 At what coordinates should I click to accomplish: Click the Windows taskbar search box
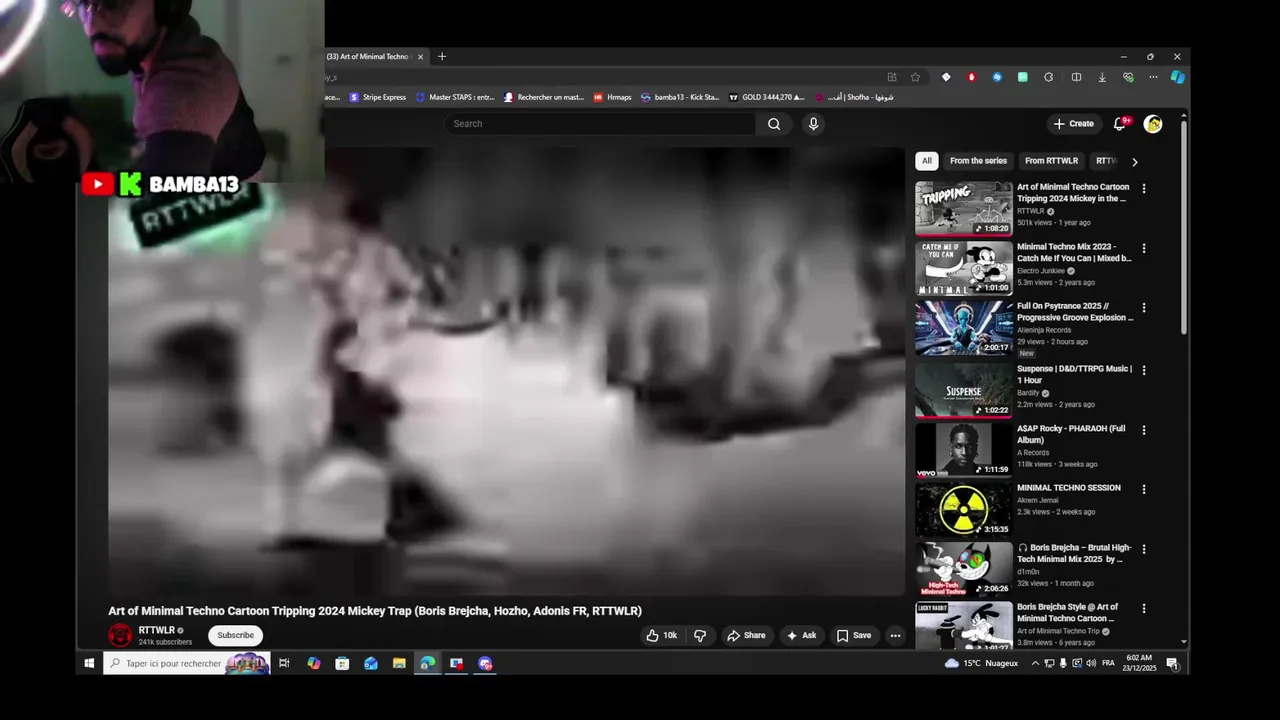coord(187,663)
